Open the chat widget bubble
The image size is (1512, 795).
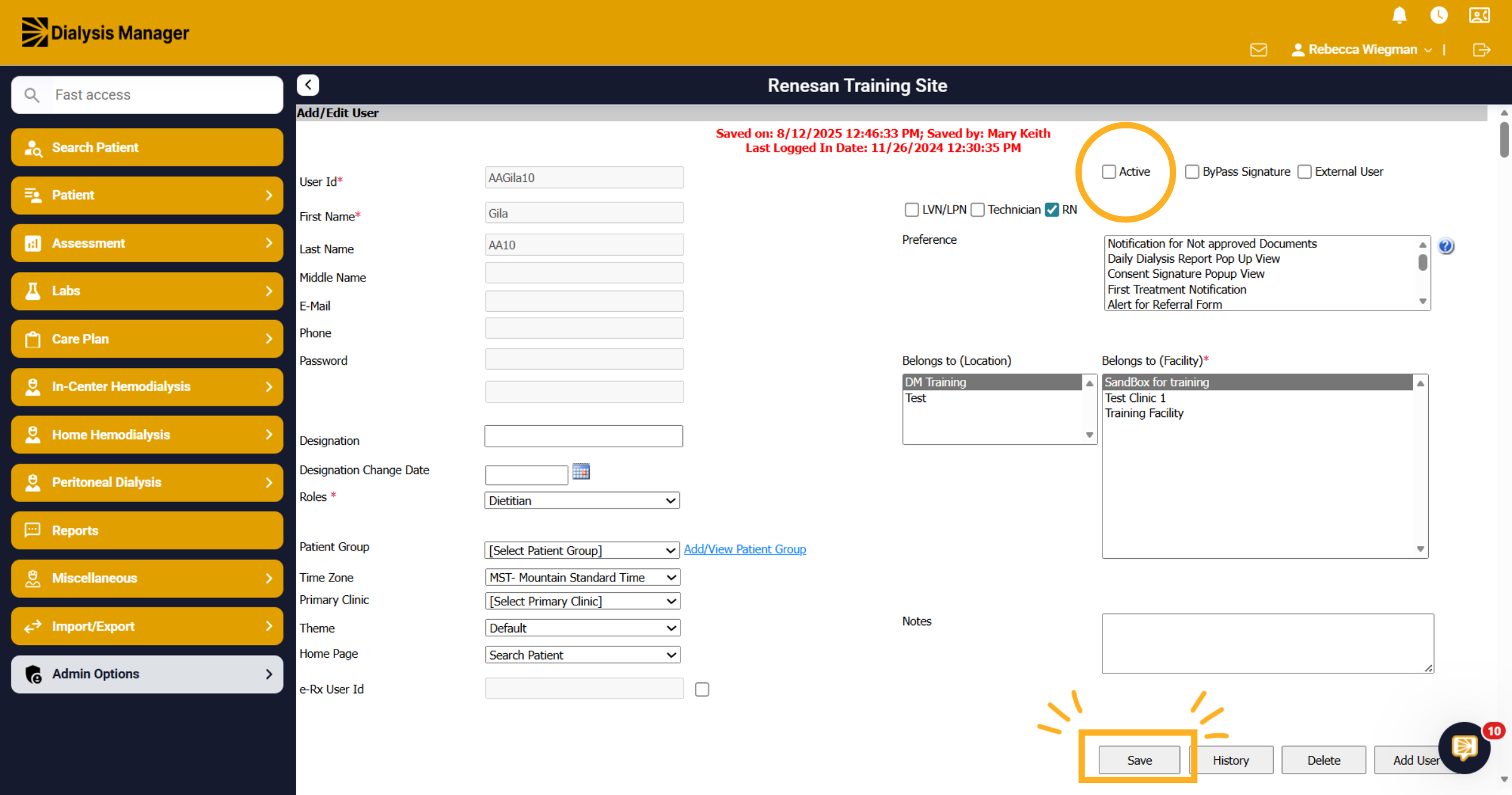click(x=1464, y=748)
